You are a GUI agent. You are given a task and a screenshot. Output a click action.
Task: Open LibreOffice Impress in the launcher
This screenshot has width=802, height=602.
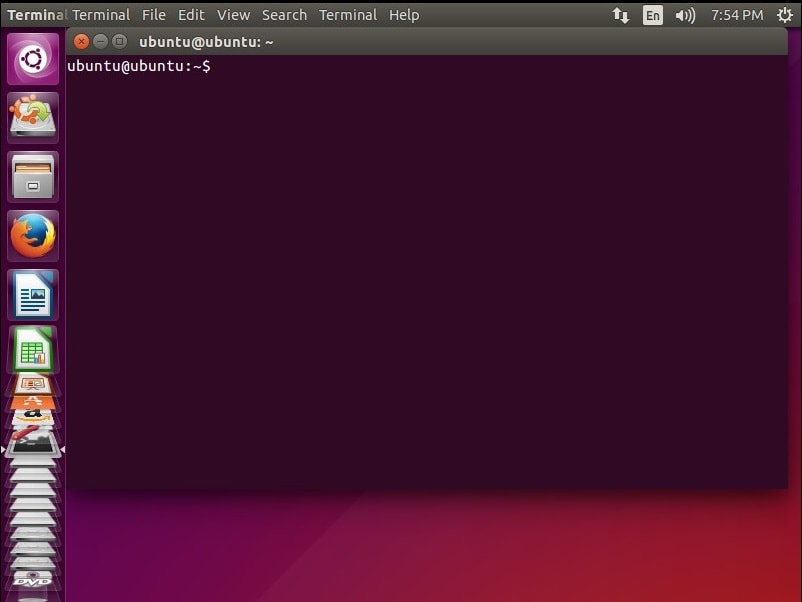(33, 384)
